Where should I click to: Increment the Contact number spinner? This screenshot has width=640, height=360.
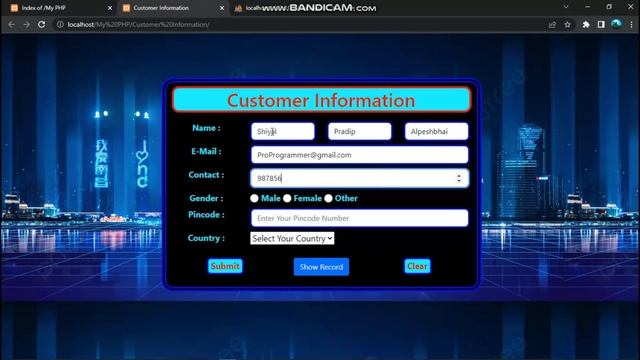click(459, 176)
